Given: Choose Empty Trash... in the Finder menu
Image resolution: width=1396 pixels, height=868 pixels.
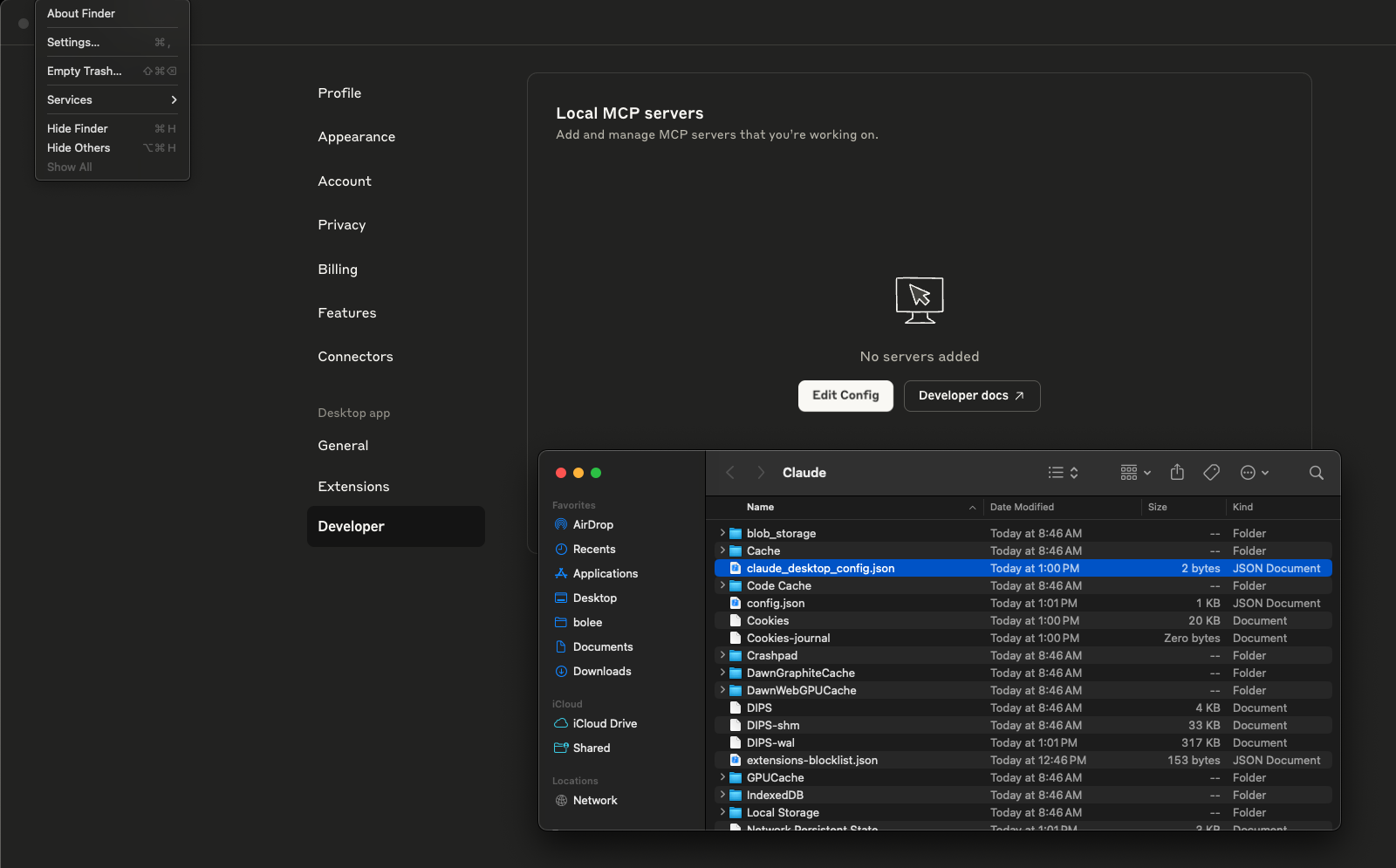Looking at the screenshot, I should point(113,71).
